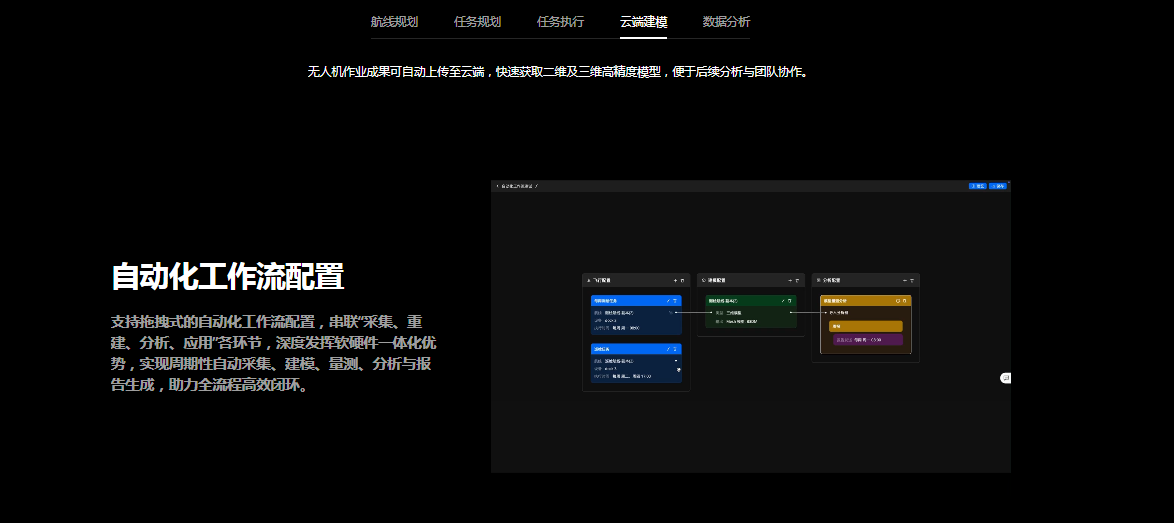Click the back arrow in workflow title bar
This screenshot has width=1174, height=523.
coord(497,186)
